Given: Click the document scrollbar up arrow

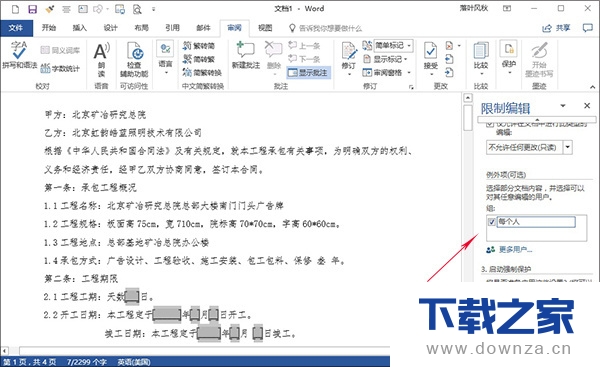Looking at the screenshot, I should click(x=468, y=98).
